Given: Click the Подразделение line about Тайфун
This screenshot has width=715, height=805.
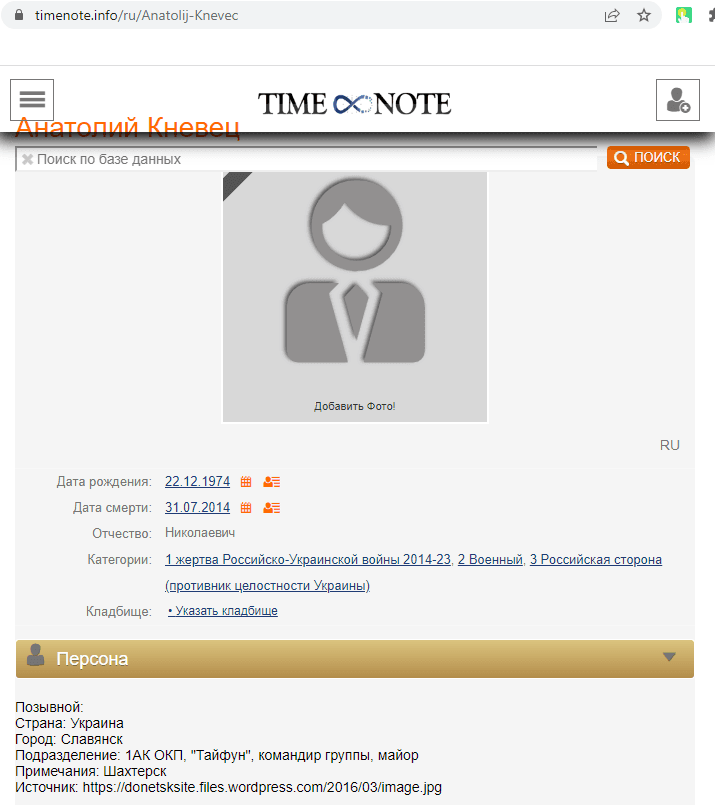Looking at the screenshot, I should click(x=217, y=755).
